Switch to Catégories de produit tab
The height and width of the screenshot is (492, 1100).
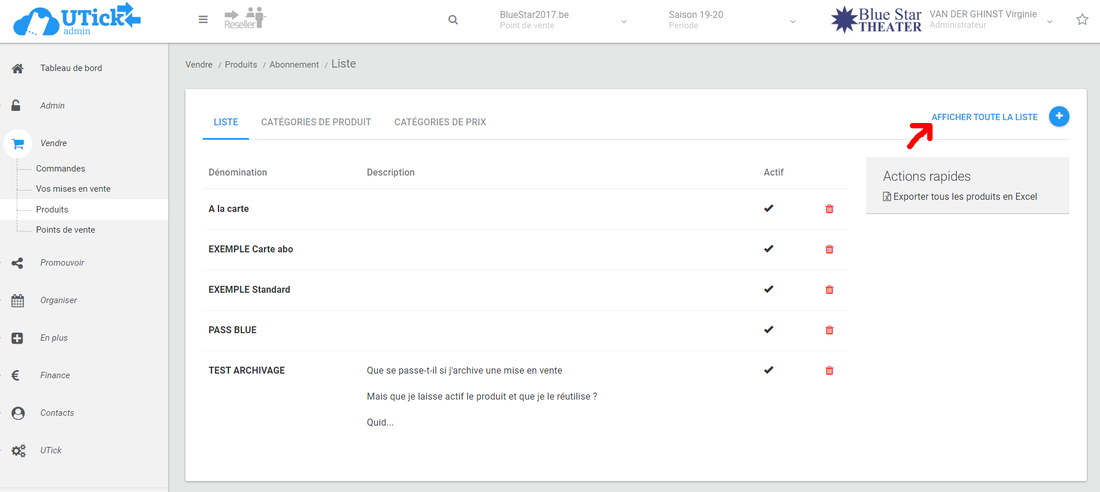316,122
